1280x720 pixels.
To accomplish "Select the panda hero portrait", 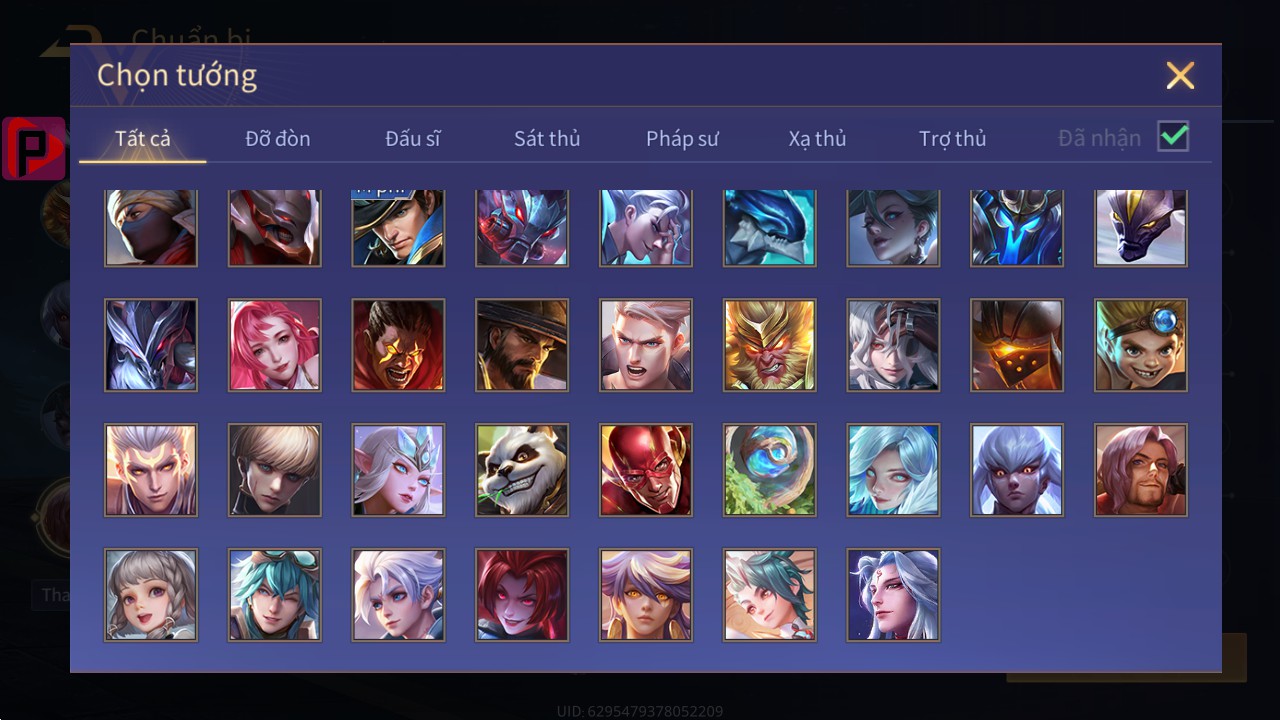I will point(522,470).
